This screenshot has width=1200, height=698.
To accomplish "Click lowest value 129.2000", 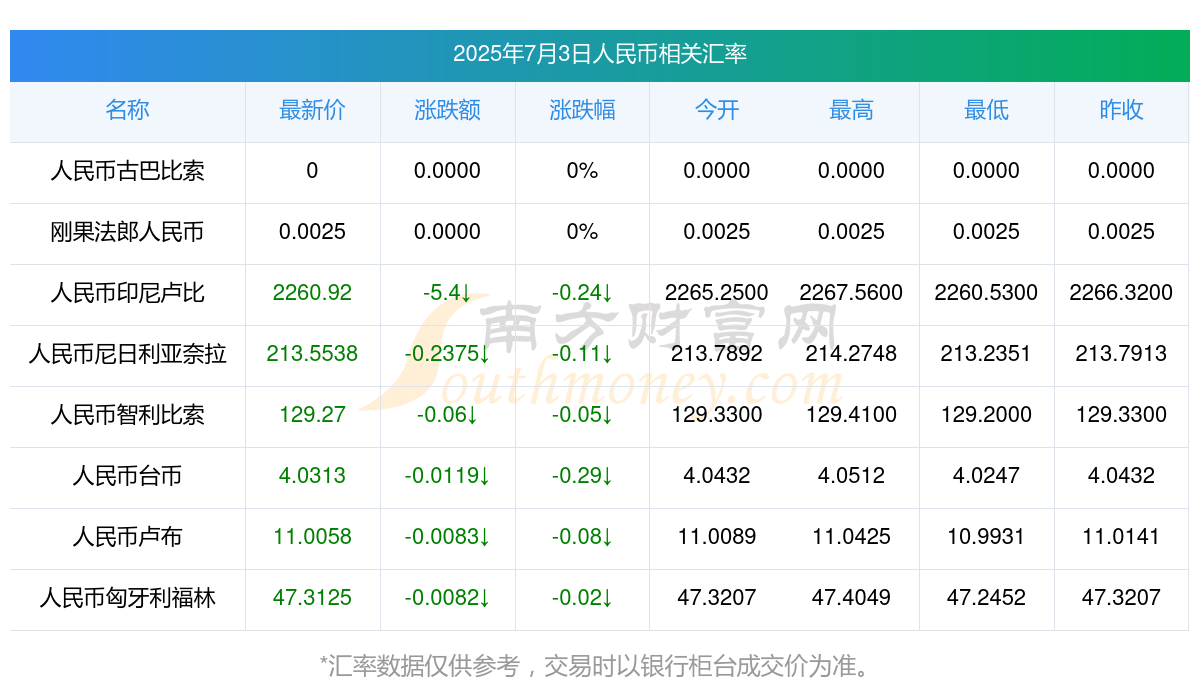I will point(986,415).
